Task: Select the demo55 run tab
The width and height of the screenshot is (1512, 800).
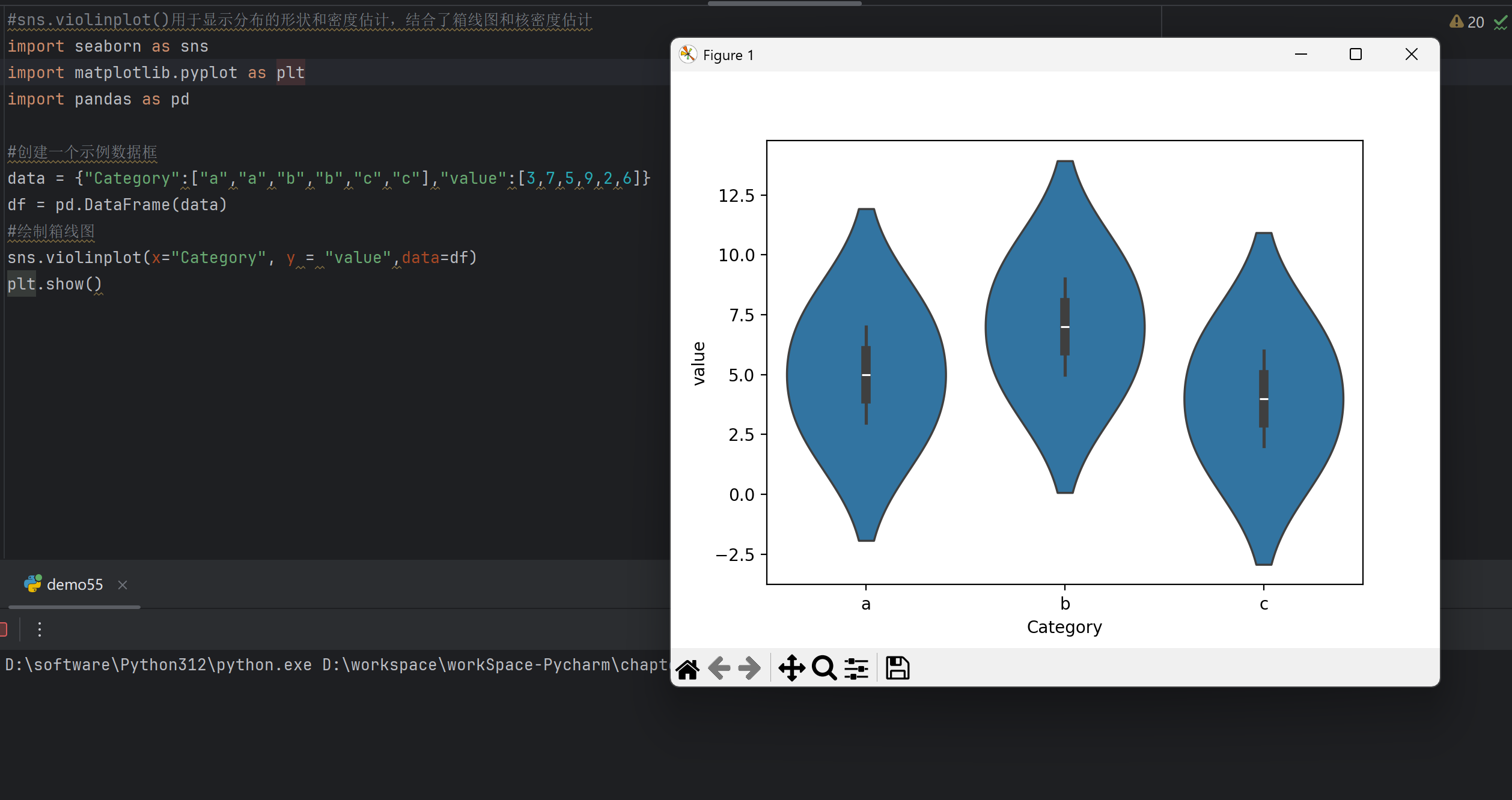Action: [75, 585]
